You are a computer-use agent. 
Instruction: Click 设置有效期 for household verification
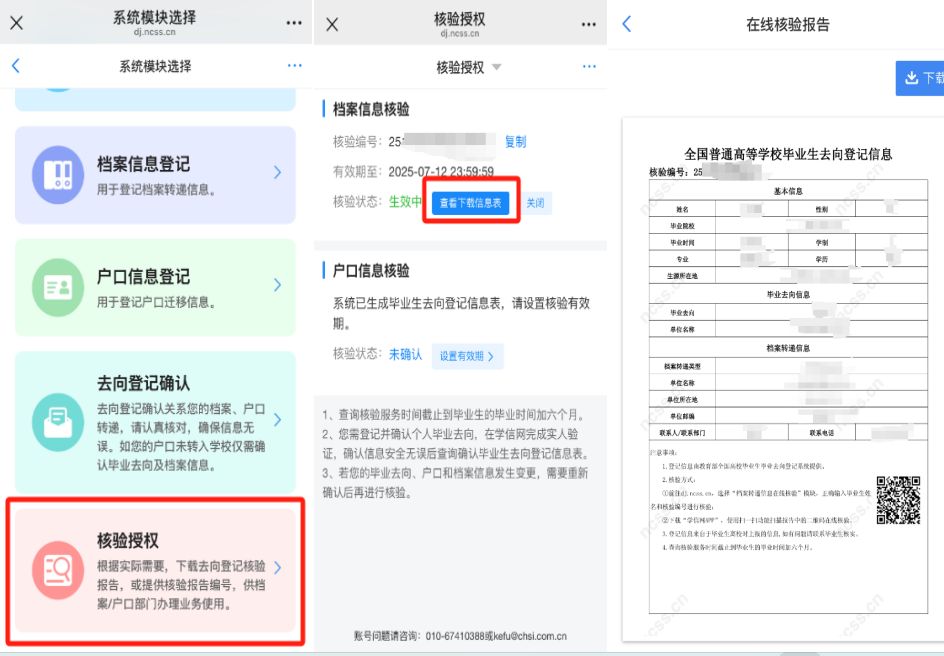(x=467, y=355)
